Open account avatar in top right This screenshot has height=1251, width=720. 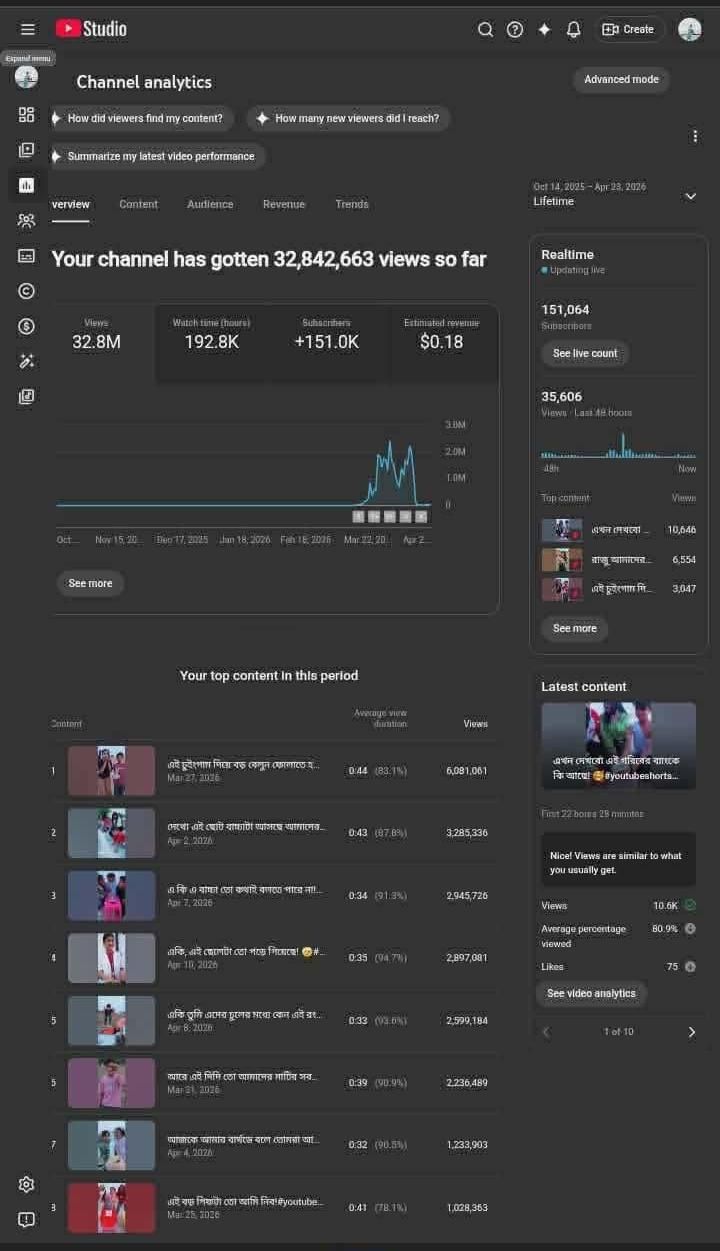pos(690,29)
